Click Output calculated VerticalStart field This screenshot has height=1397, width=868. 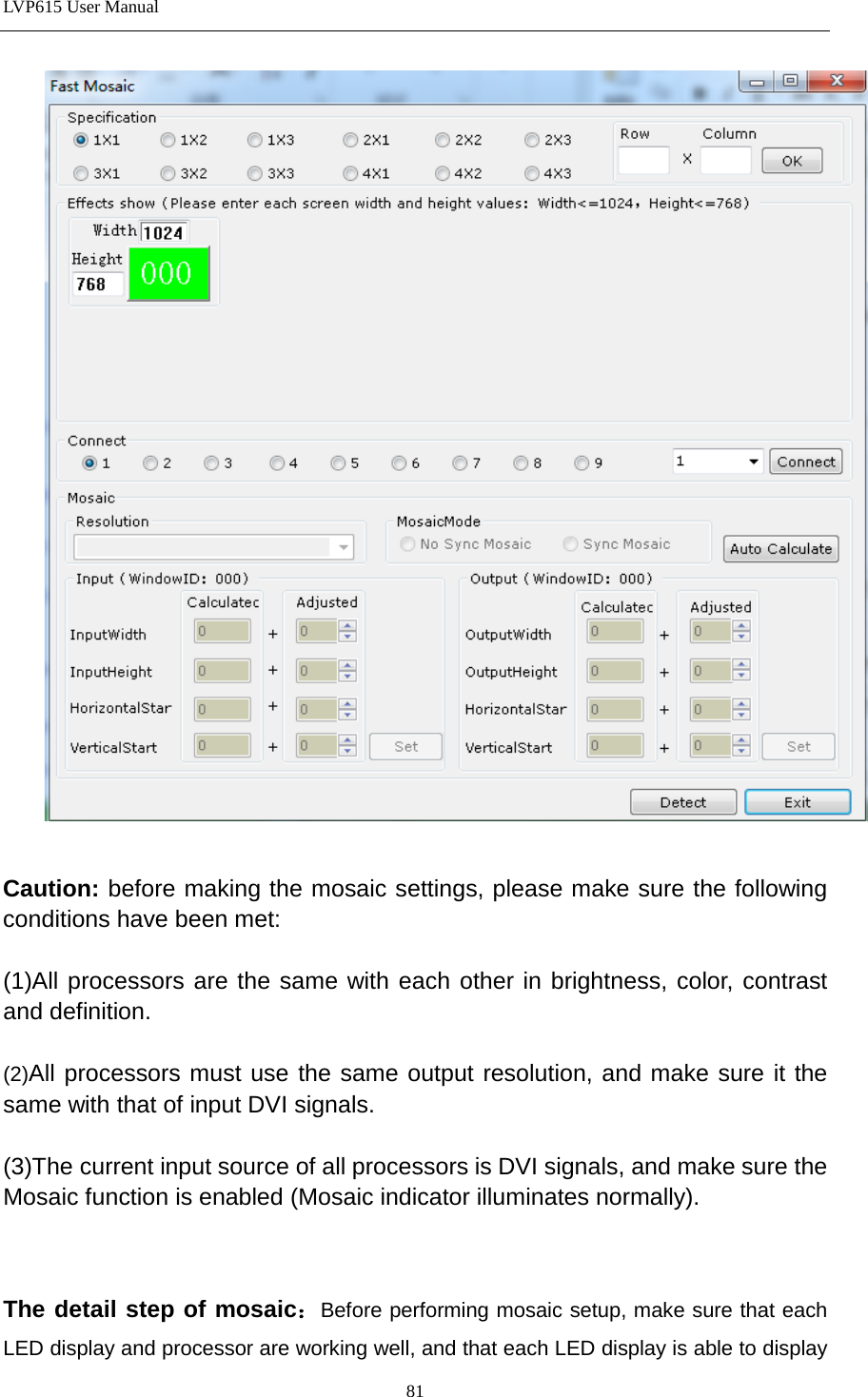[x=615, y=746]
